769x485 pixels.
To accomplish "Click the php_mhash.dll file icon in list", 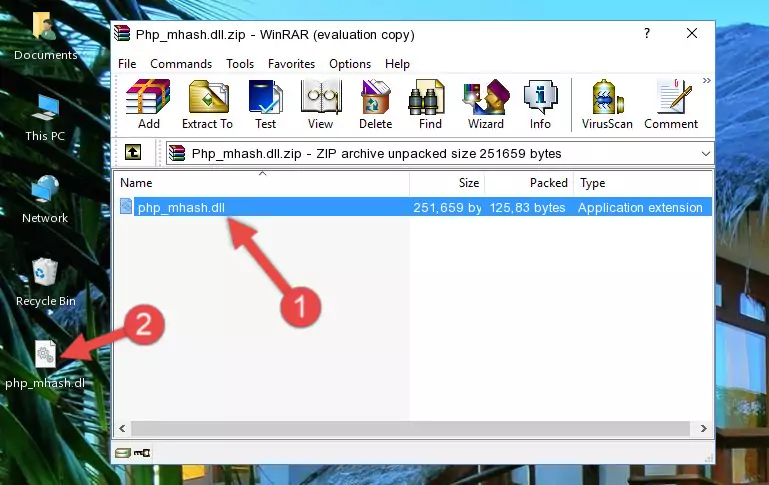I will pos(126,206).
